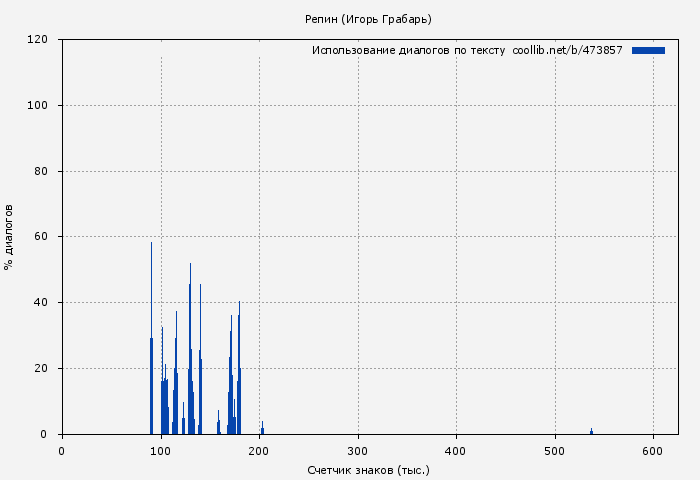
Task: Click the chart title "Репин (Игорь Грабарь)"
Action: tap(368, 19)
